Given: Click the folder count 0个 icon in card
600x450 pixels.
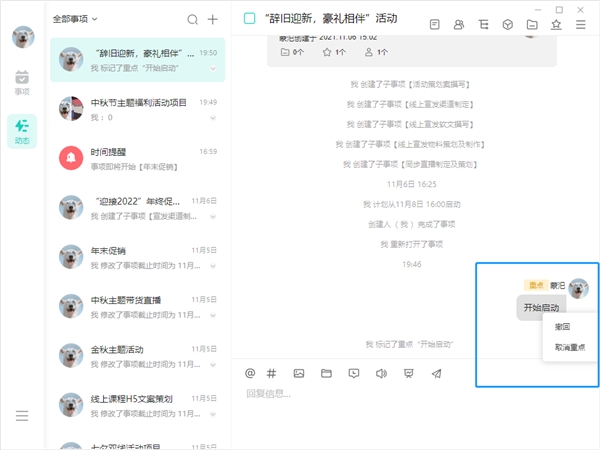Looking at the screenshot, I should point(292,52).
